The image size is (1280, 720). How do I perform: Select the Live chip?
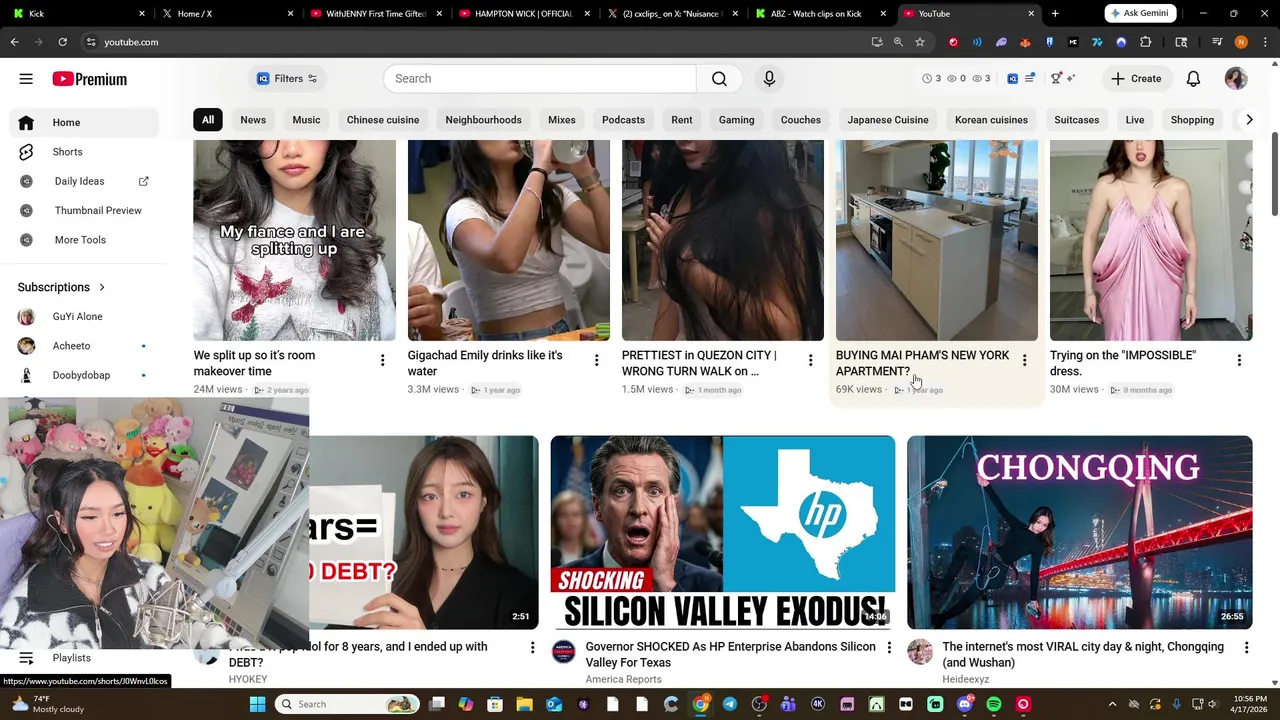point(1134,120)
